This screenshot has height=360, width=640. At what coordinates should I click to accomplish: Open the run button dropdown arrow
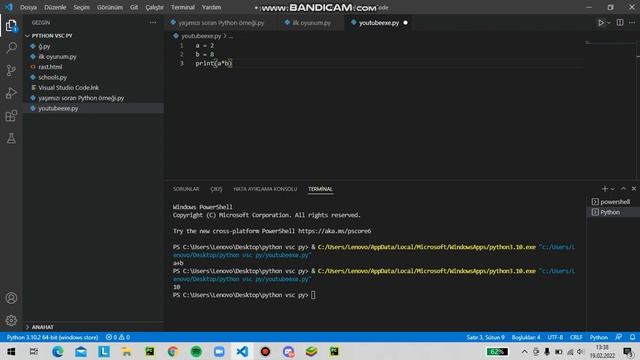(609, 23)
